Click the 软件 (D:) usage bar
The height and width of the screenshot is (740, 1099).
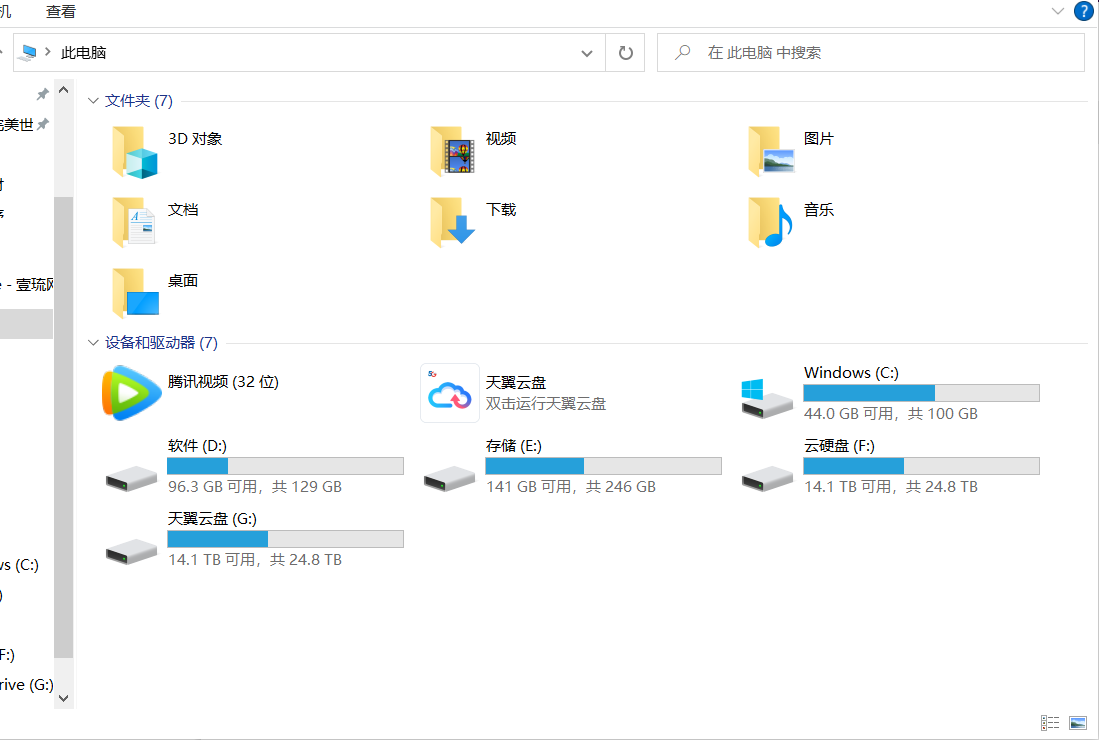tap(285, 466)
